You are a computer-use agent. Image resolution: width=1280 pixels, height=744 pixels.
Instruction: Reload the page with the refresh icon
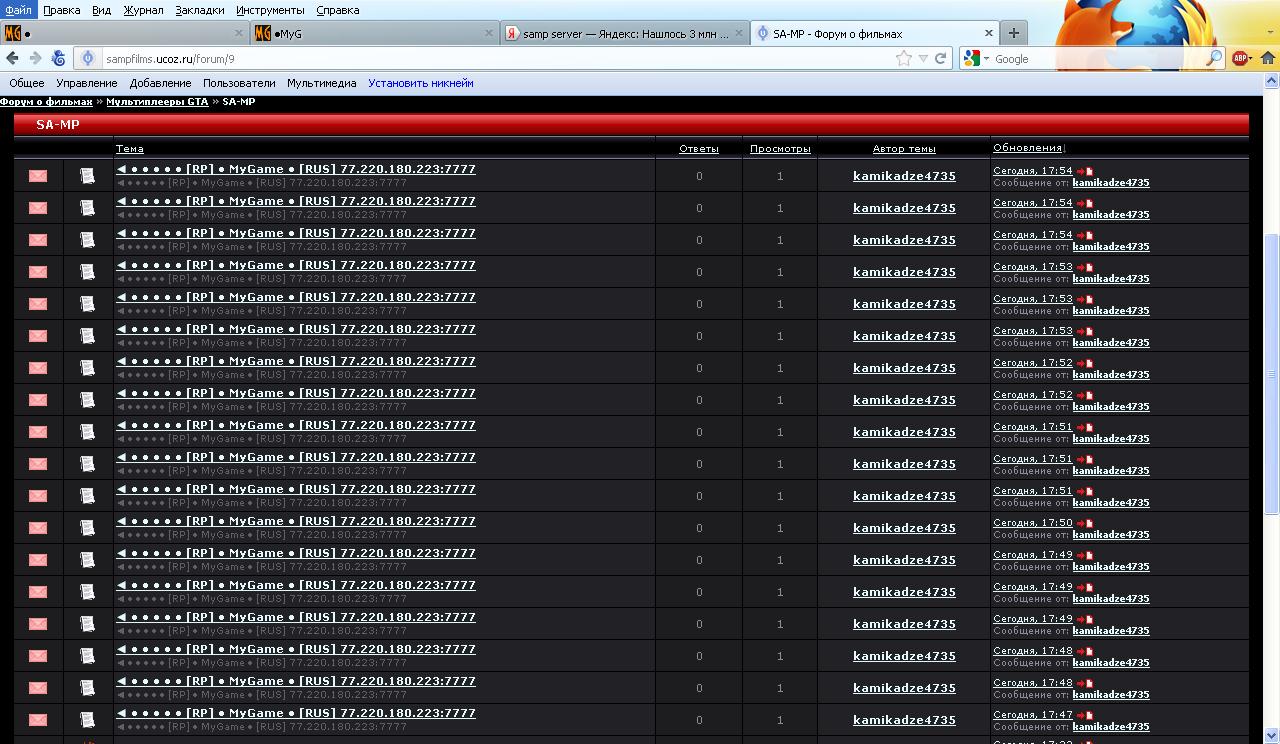(940, 59)
